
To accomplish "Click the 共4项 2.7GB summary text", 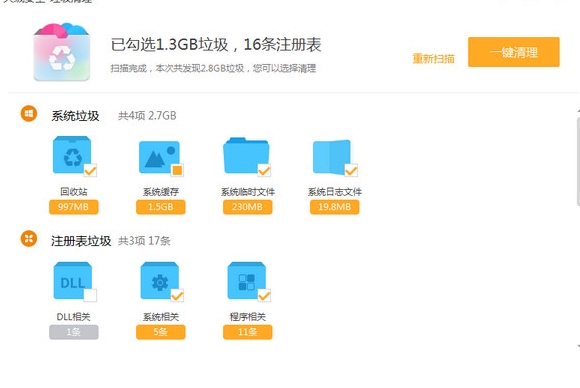I will [147, 116].
